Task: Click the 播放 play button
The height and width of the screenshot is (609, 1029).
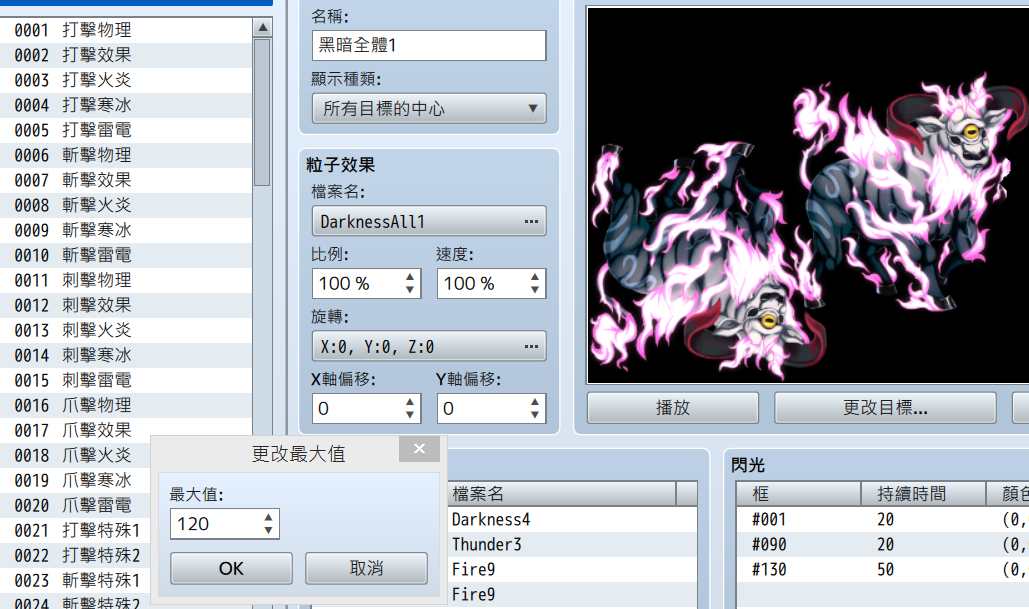Action: tap(673, 408)
